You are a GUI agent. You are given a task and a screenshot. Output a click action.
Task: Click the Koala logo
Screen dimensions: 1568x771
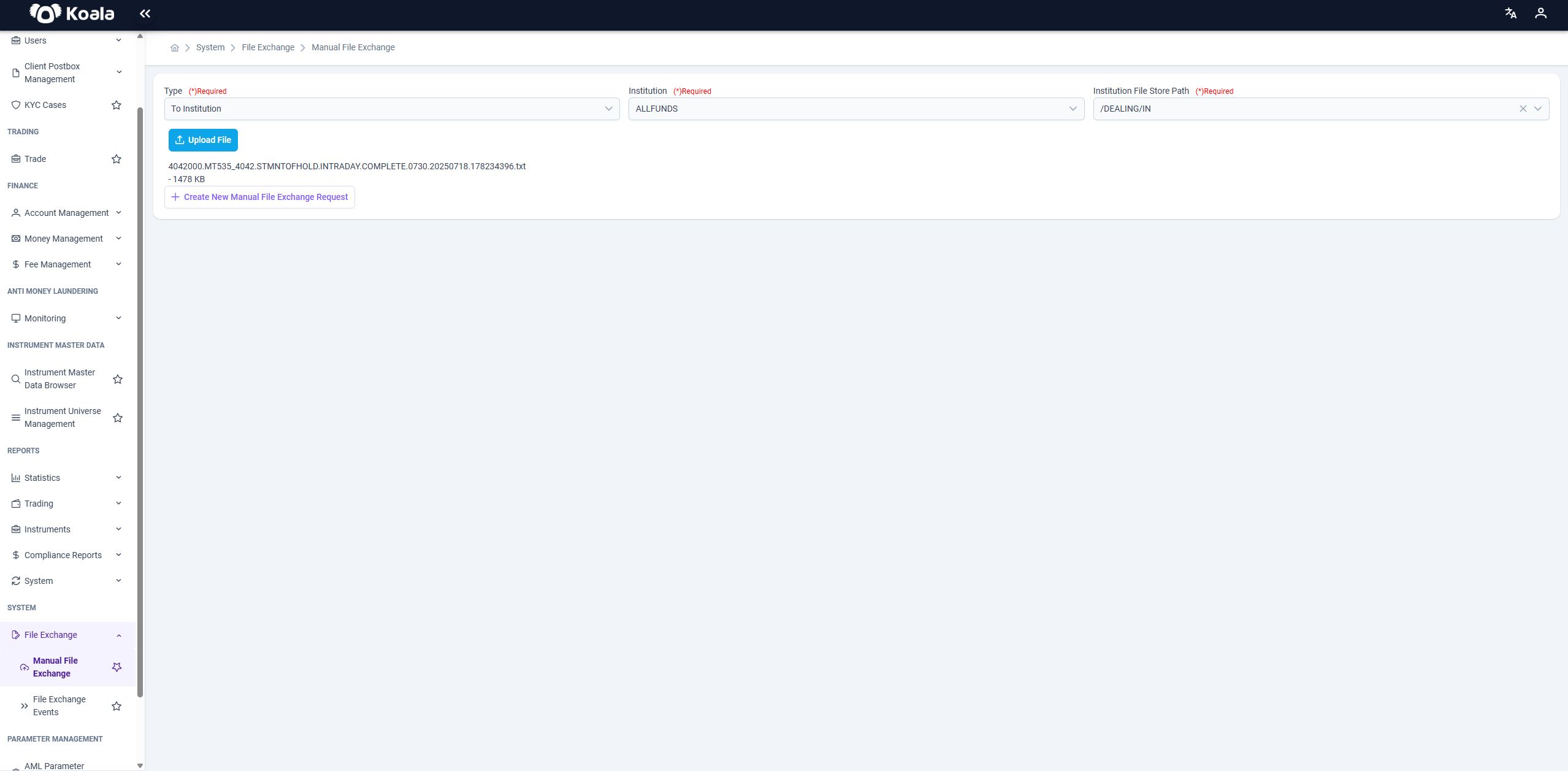coord(72,13)
